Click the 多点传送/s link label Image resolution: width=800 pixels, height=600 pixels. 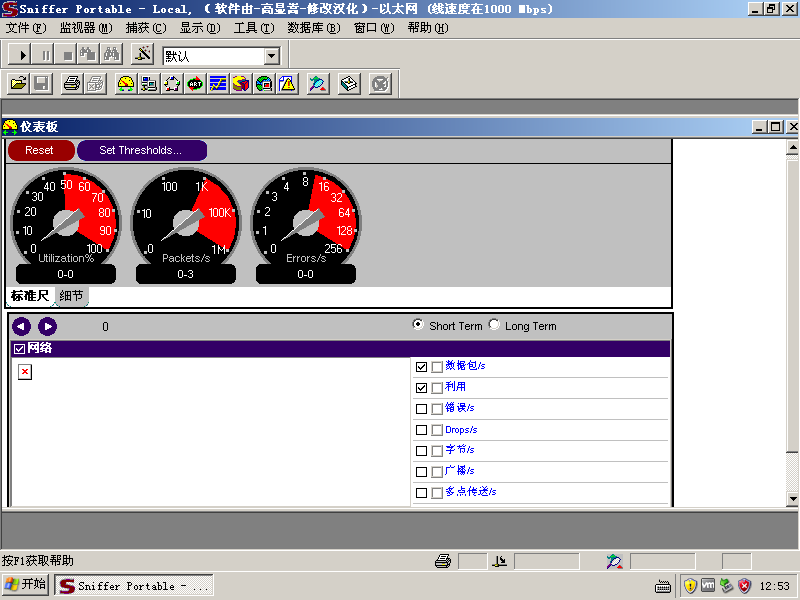point(470,492)
